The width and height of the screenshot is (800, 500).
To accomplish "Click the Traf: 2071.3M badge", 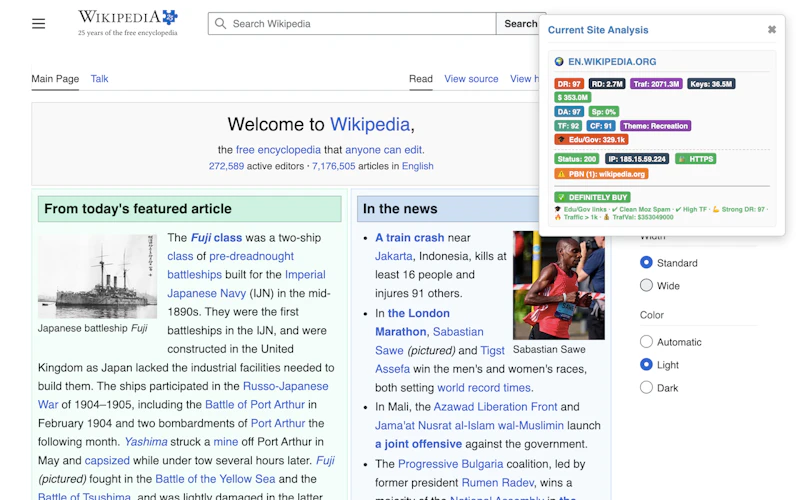I will coord(656,84).
